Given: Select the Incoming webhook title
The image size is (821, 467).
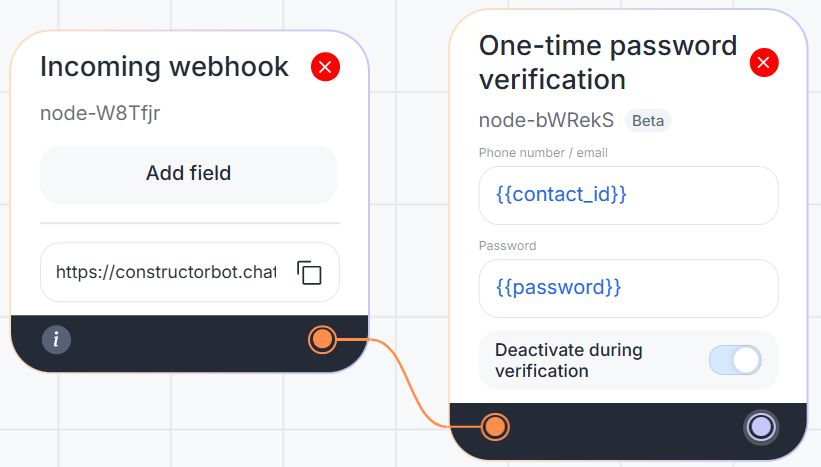Looking at the screenshot, I should (x=164, y=67).
